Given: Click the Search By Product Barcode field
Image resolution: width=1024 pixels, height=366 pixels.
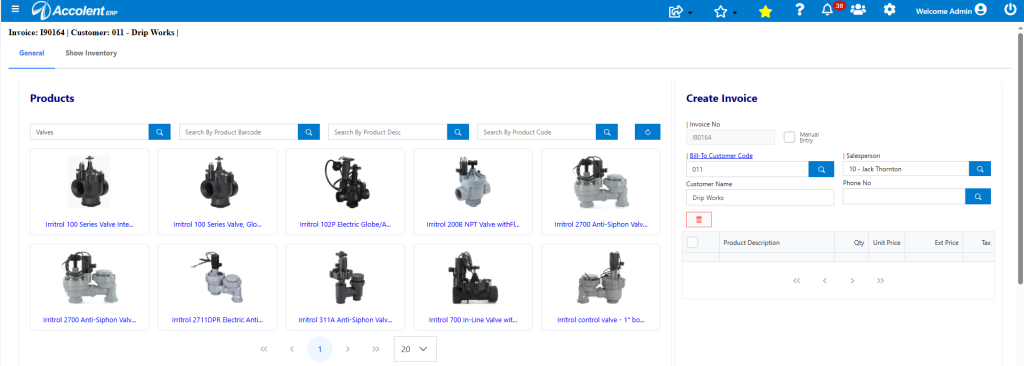Looking at the screenshot, I should (x=238, y=132).
